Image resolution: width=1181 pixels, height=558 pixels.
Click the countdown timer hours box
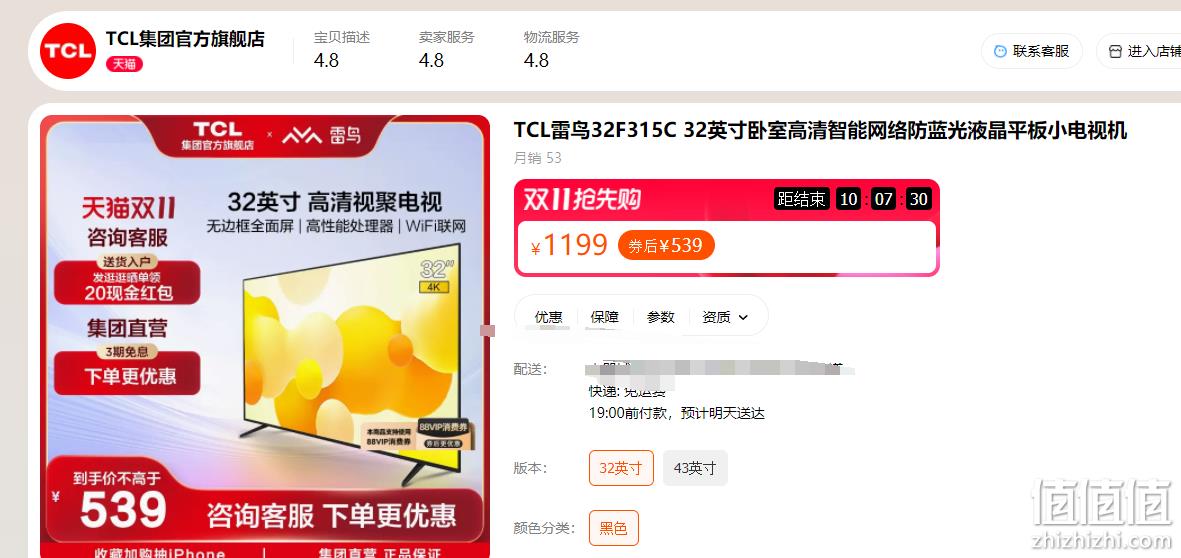[x=848, y=200]
